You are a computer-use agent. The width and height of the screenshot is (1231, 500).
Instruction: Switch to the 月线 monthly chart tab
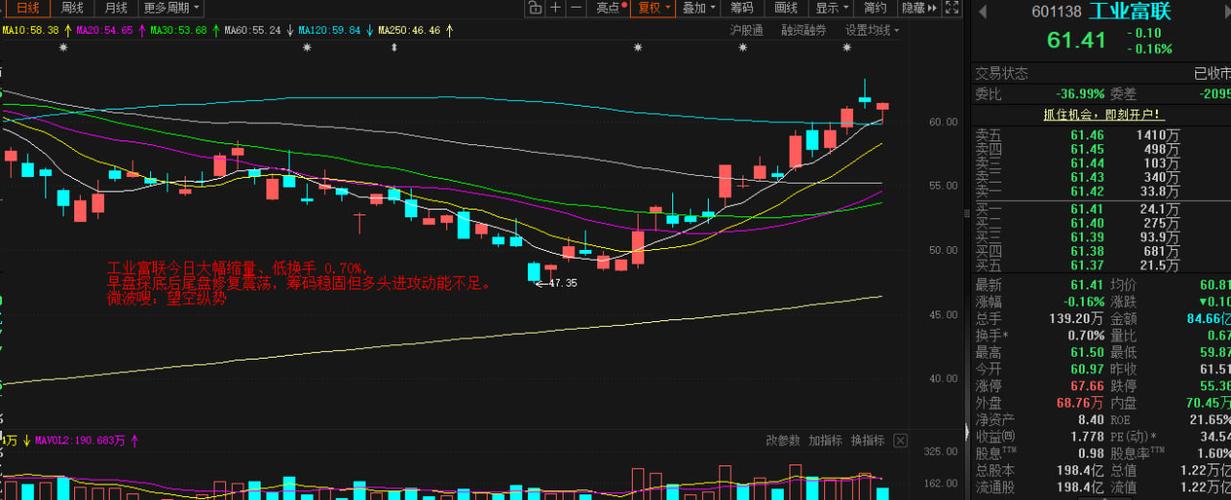click(115, 8)
